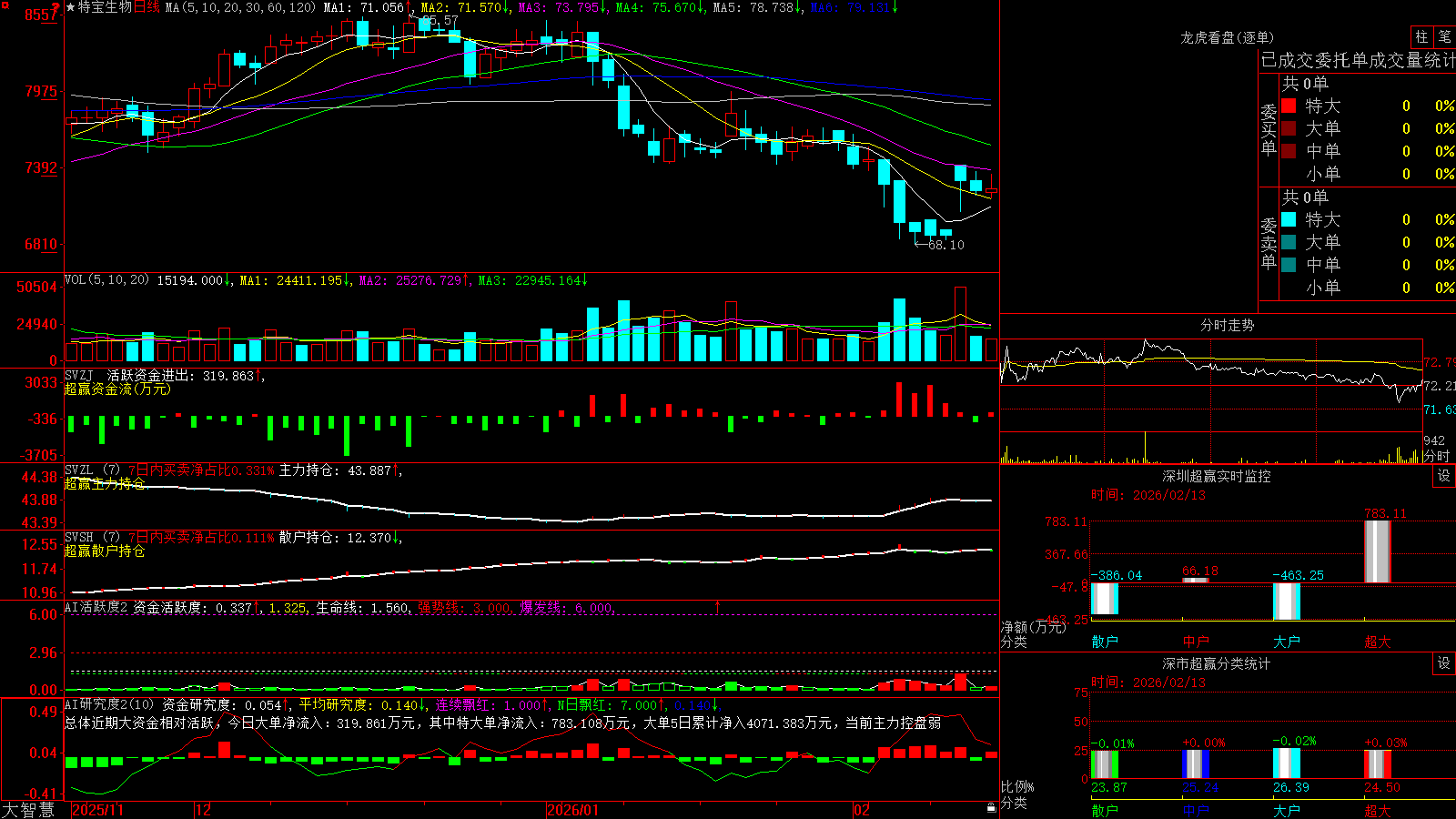The width and height of the screenshot is (1456, 819).
Task: Click the red 特大 buy-order color swatch
Action: 1289,106
